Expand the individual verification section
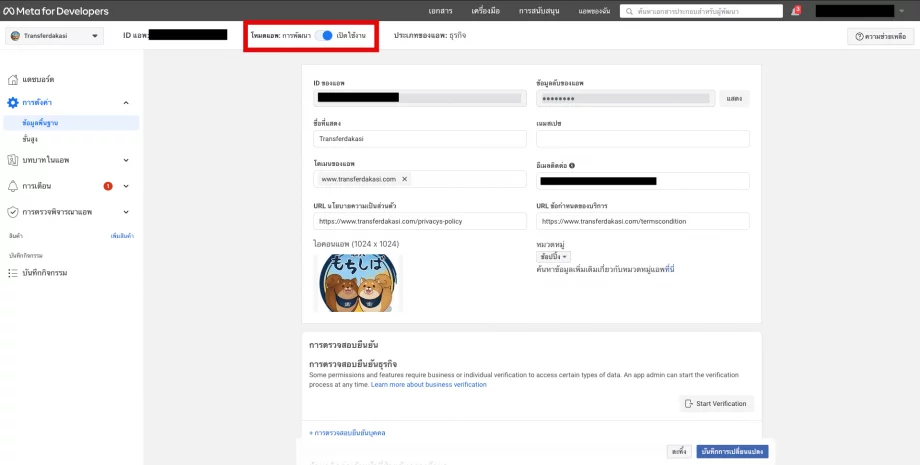 point(347,433)
